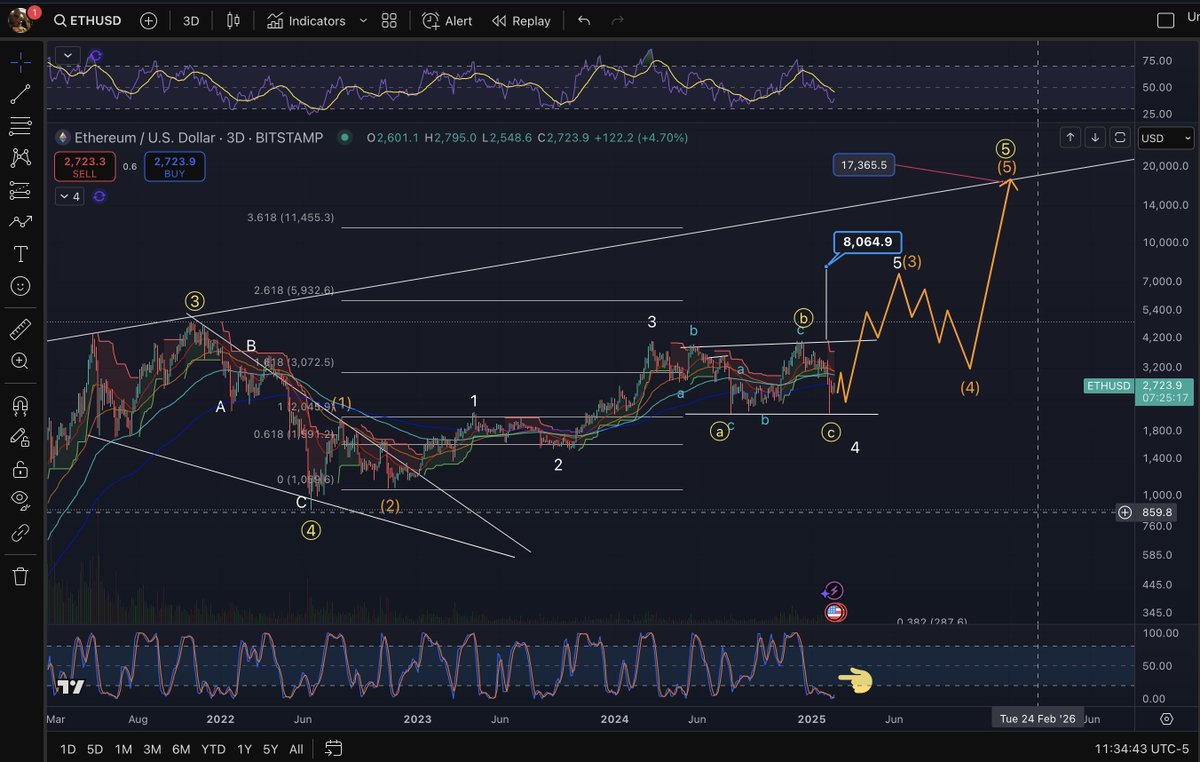Image resolution: width=1200 pixels, height=762 pixels.
Task: Click the plus button beside 859.8
Action: pos(1125,512)
